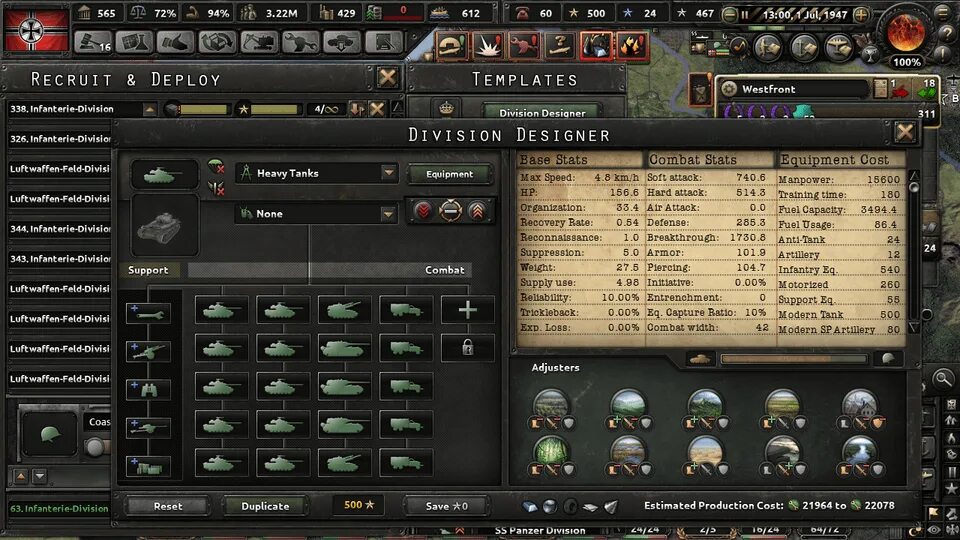The height and width of the screenshot is (540, 960).
Task: Select the forest terrain adjuster icon
Action: coord(550,450)
